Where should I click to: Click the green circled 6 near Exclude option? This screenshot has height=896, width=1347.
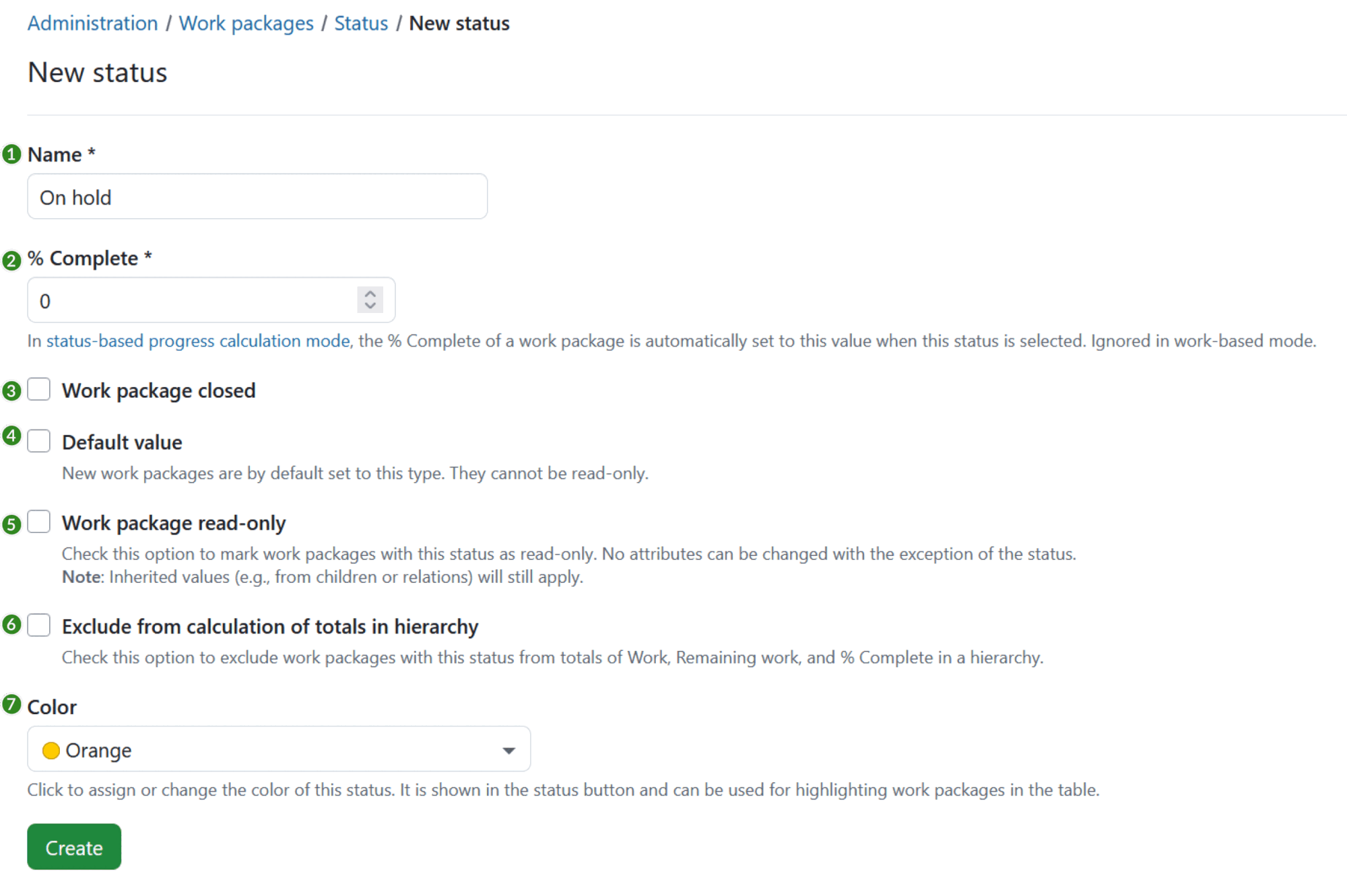11,624
